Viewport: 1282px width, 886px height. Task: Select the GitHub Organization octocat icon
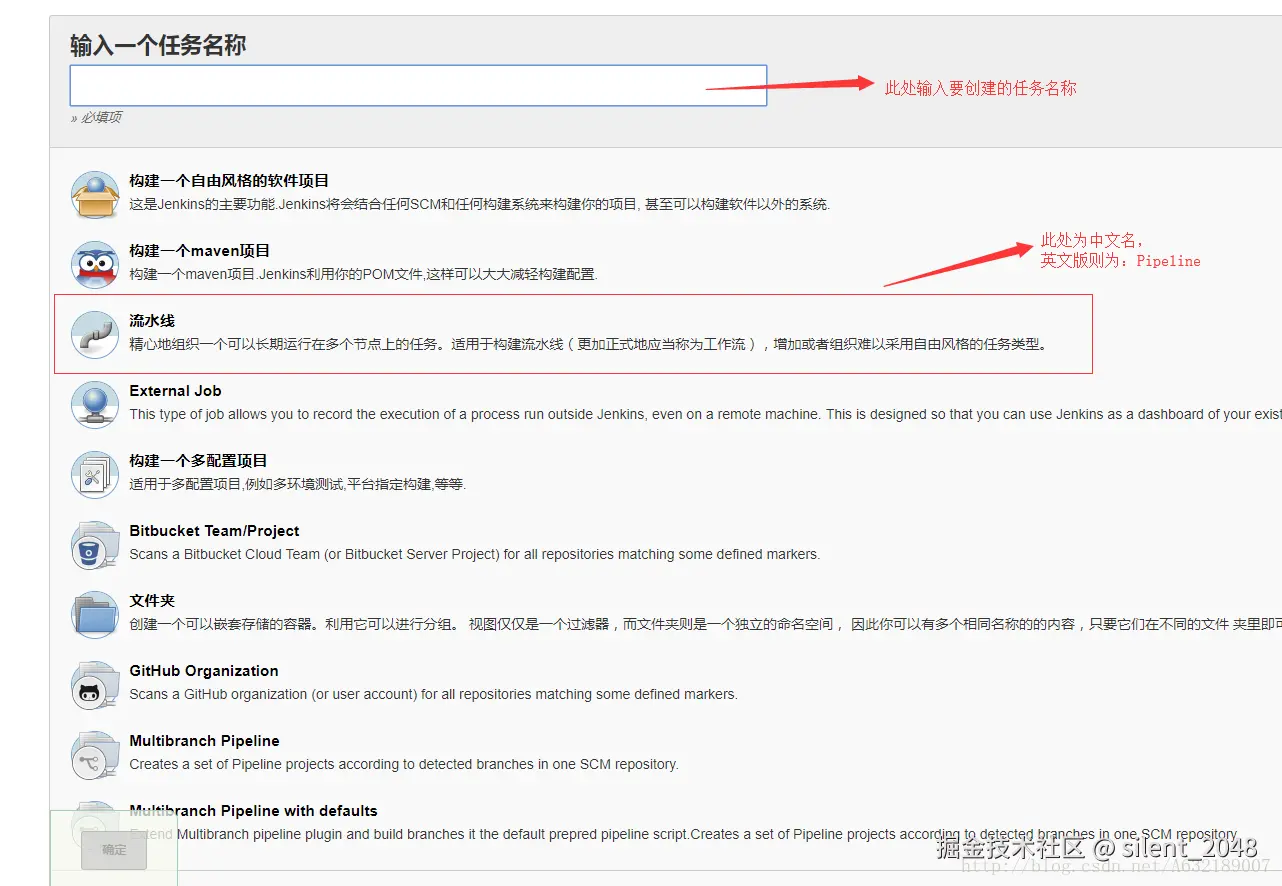click(95, 684)
